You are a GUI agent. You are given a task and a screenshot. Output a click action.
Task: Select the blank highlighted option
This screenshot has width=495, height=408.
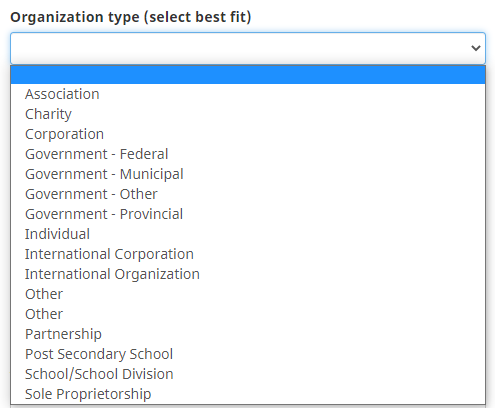(248, 74)
